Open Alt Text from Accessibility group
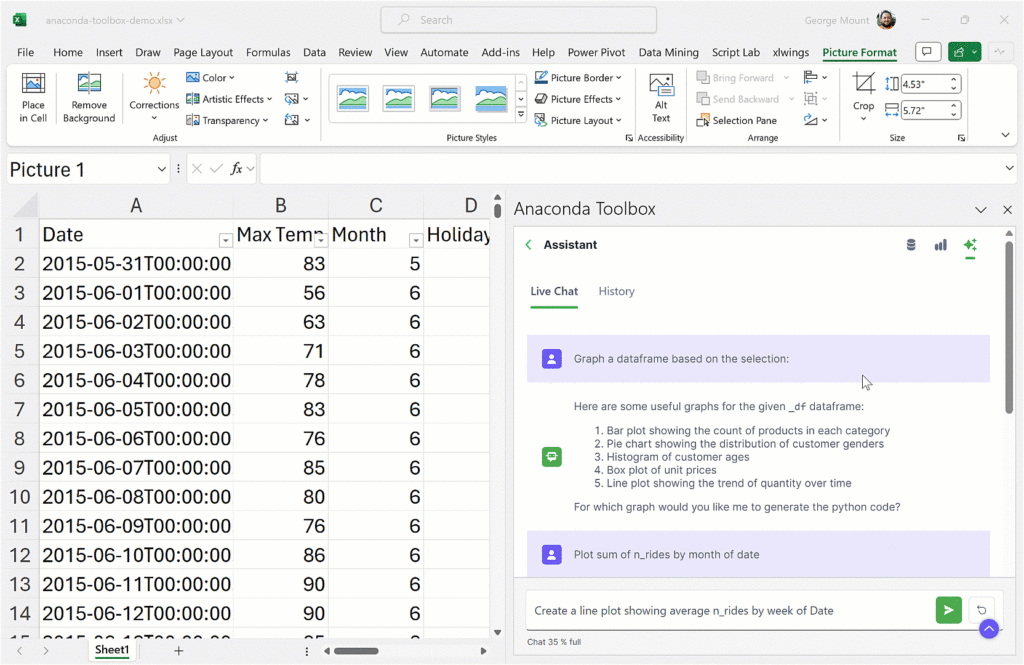 click(661, 97)
